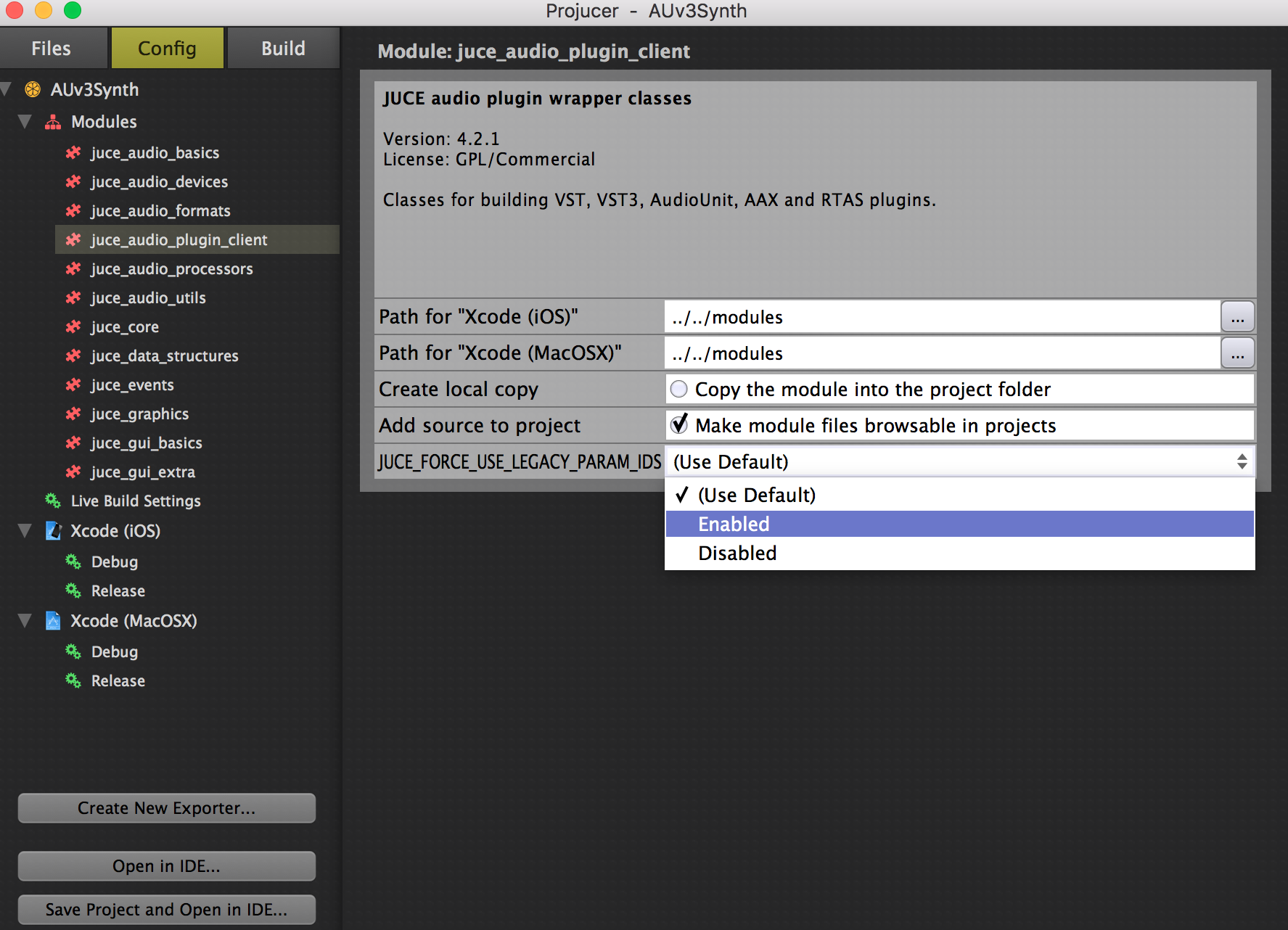The image size is (1288, 930).
Task: Select the juce_audio_utils module icon
Action: pyautogui.click(x=73, y=297)
